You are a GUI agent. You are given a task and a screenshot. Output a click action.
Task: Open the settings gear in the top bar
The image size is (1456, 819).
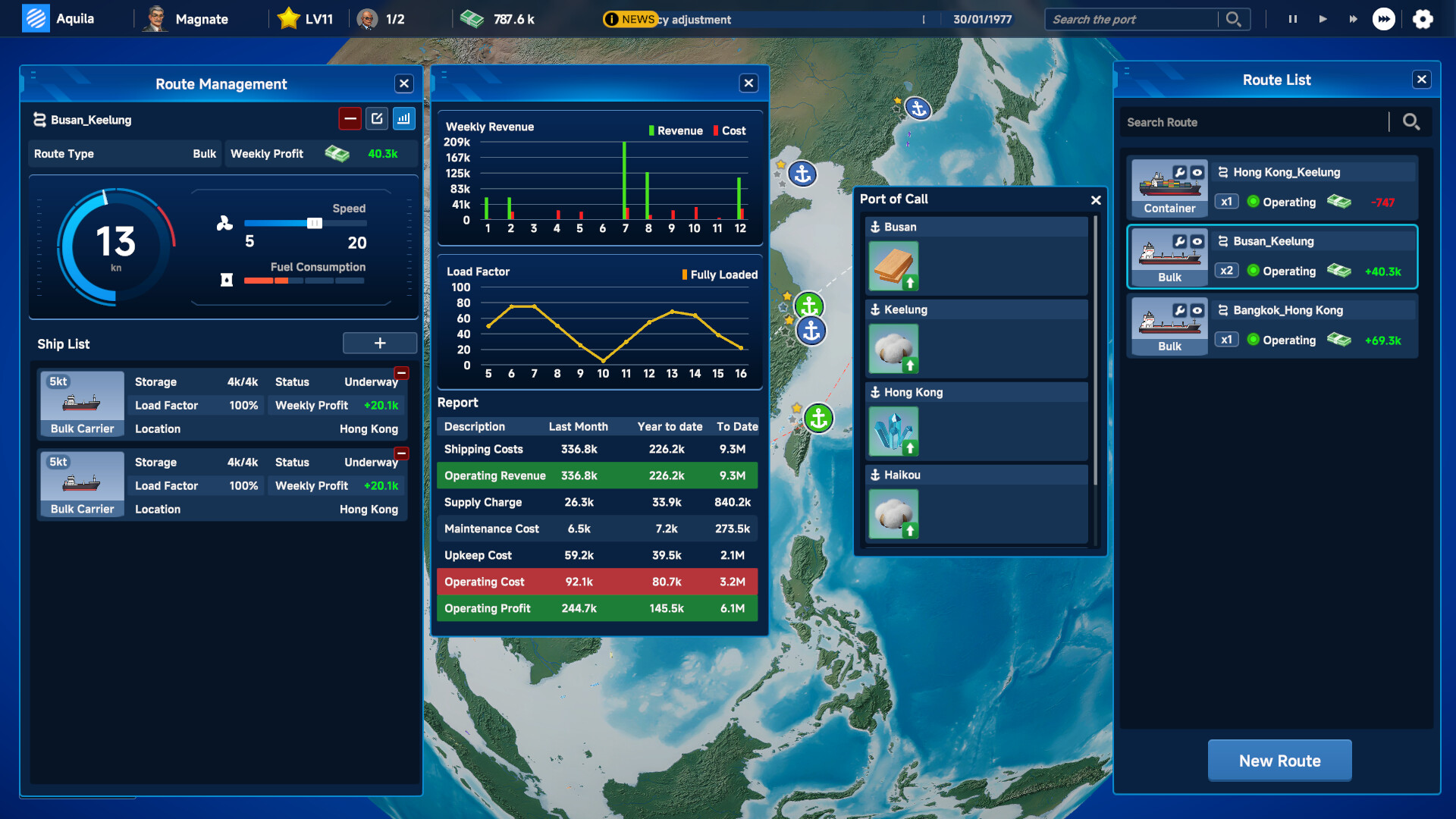pos(1424,19)
